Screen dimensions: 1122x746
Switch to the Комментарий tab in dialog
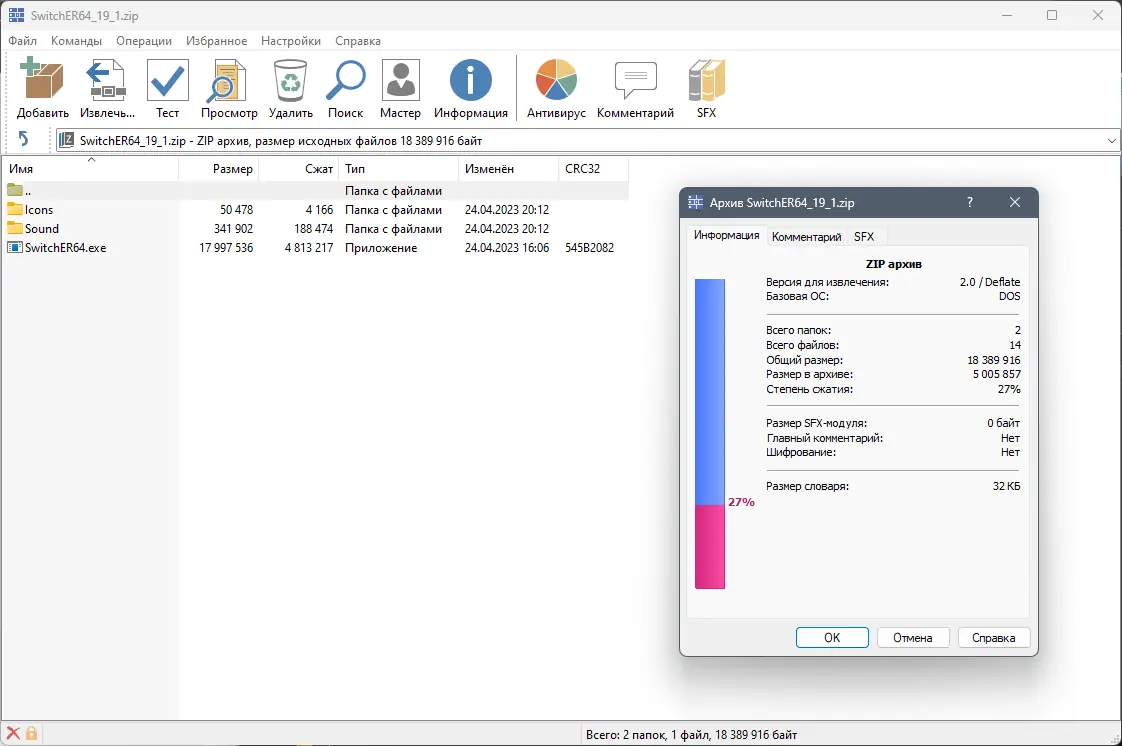tap(806, 237)
